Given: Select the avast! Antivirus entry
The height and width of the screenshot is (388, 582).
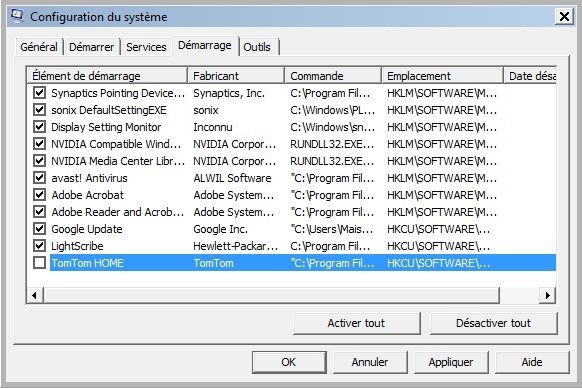Looking at the screenshot, I should (x=89, y=178).
